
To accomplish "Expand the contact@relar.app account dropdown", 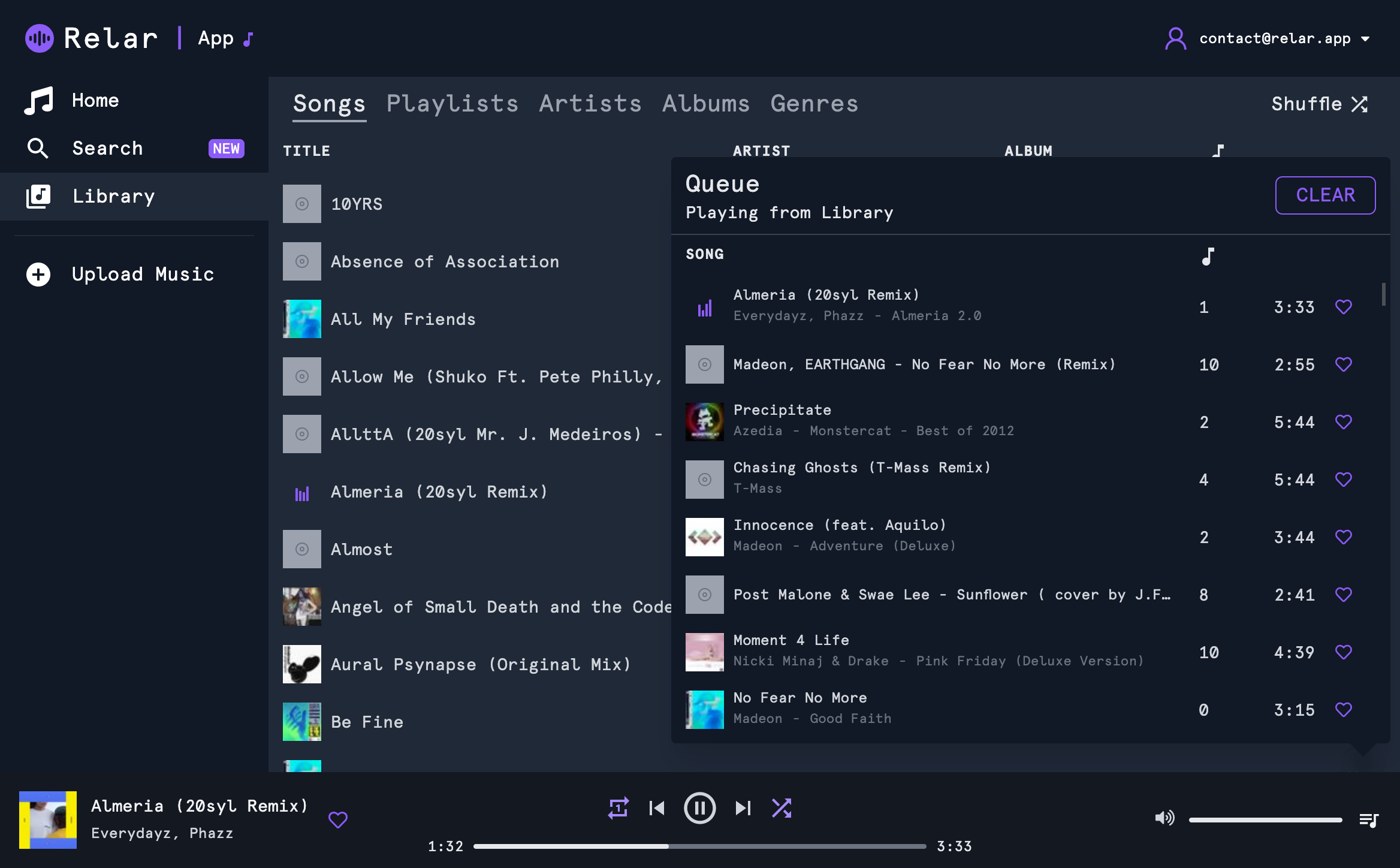I will pyautogui.click(x=1365, y=39).
